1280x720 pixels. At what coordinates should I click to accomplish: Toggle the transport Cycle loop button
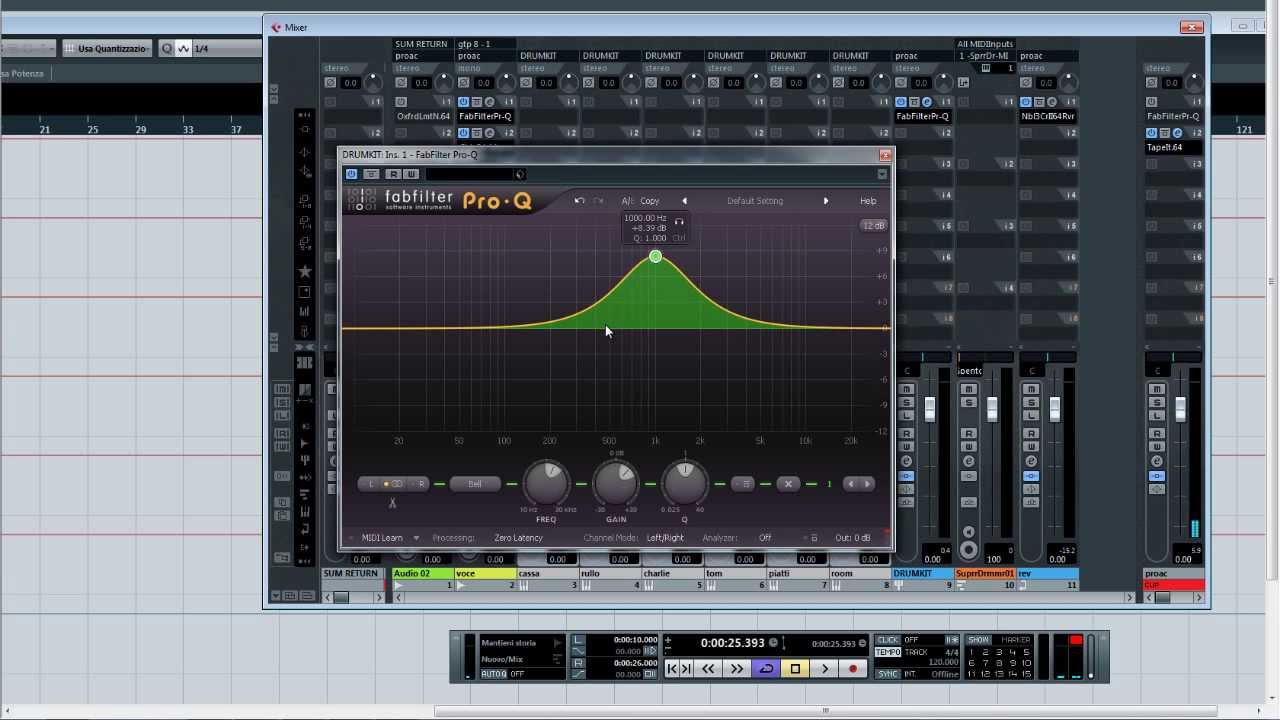[766, 669]
